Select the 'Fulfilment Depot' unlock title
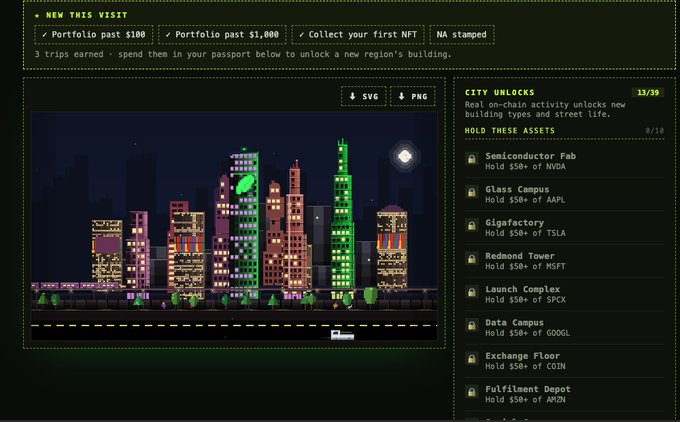Viewport: 680px width, 422px height. [528, 389]
